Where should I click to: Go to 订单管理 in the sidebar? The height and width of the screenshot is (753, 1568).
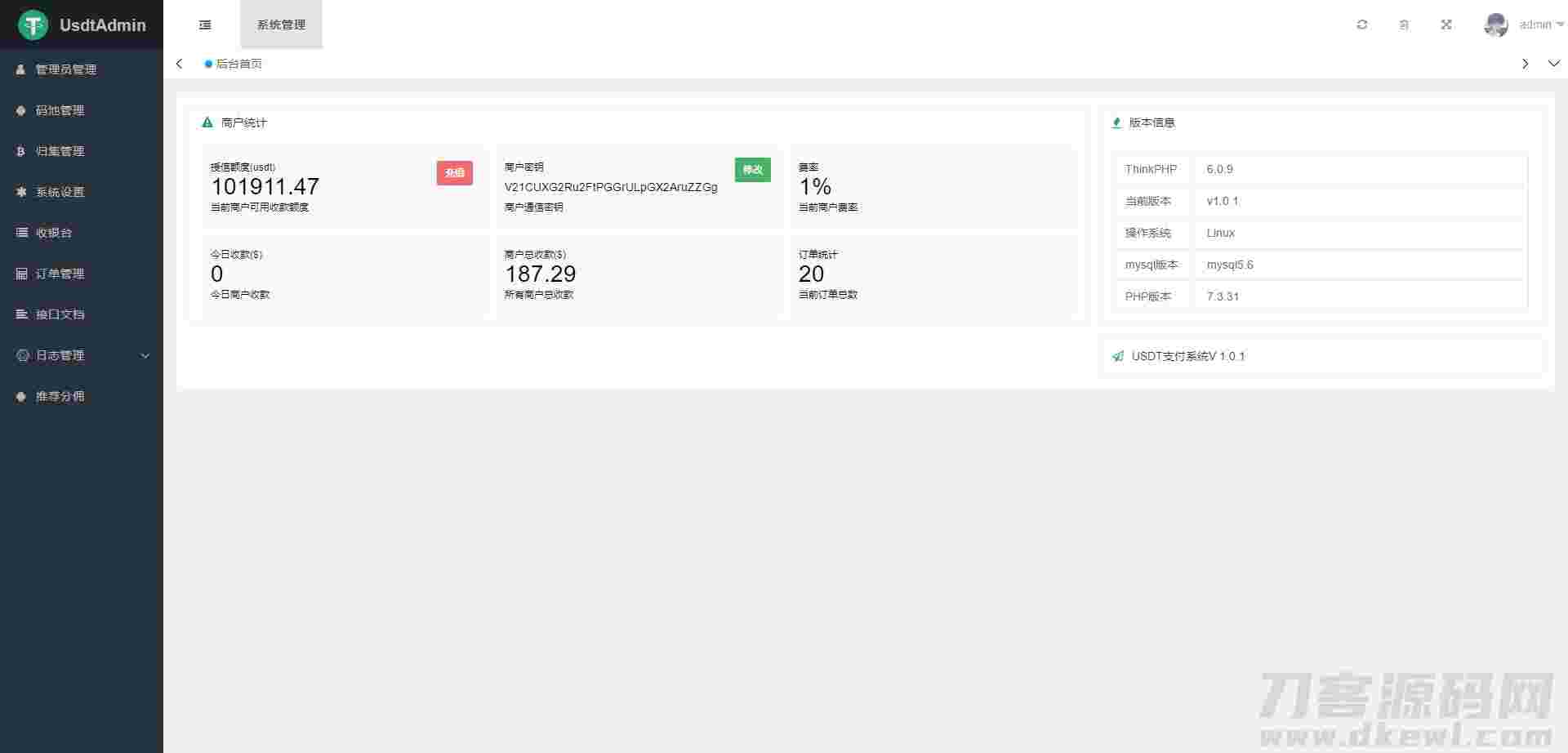(x=82, y=274)
